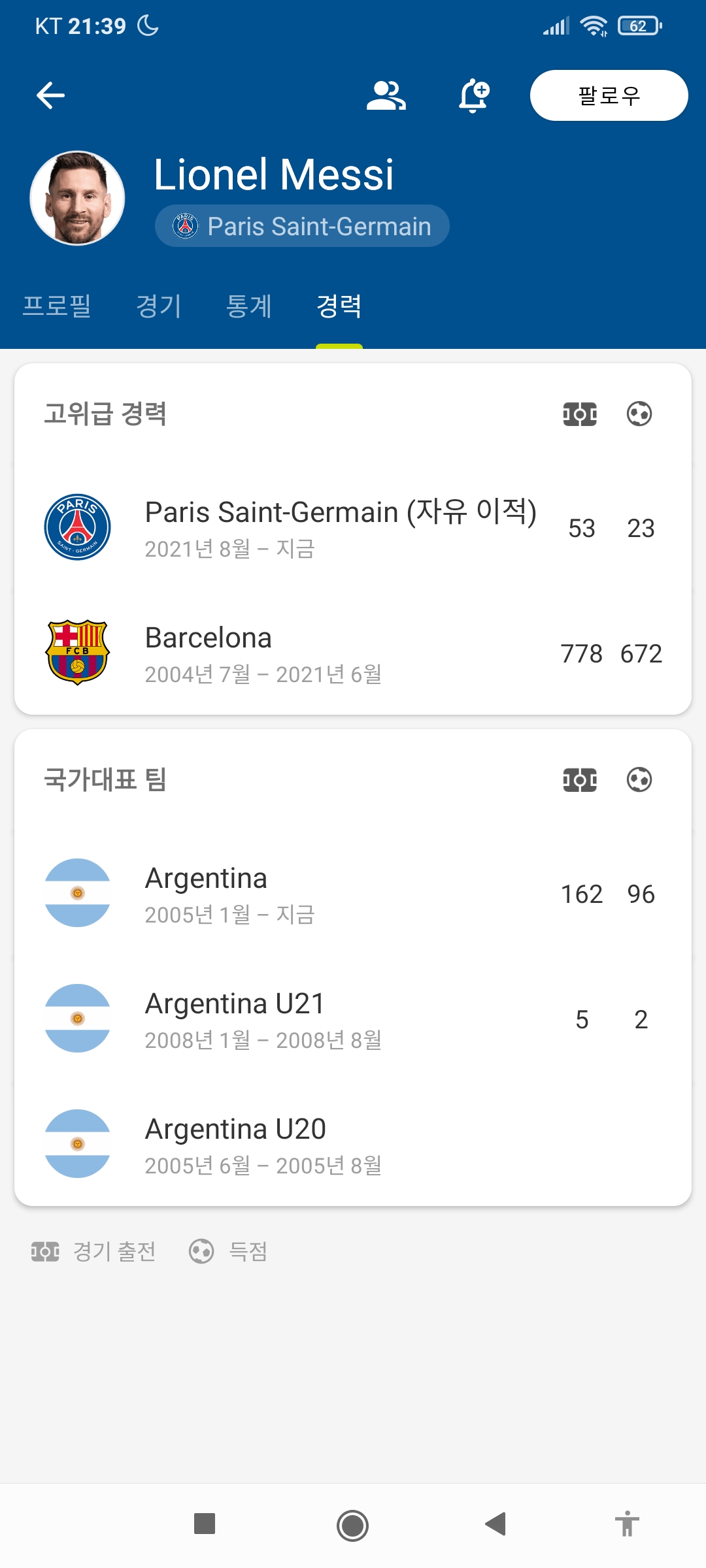Tap the Argentina U20 flag icon
Screen dimensions: 706x1568
77,1144
